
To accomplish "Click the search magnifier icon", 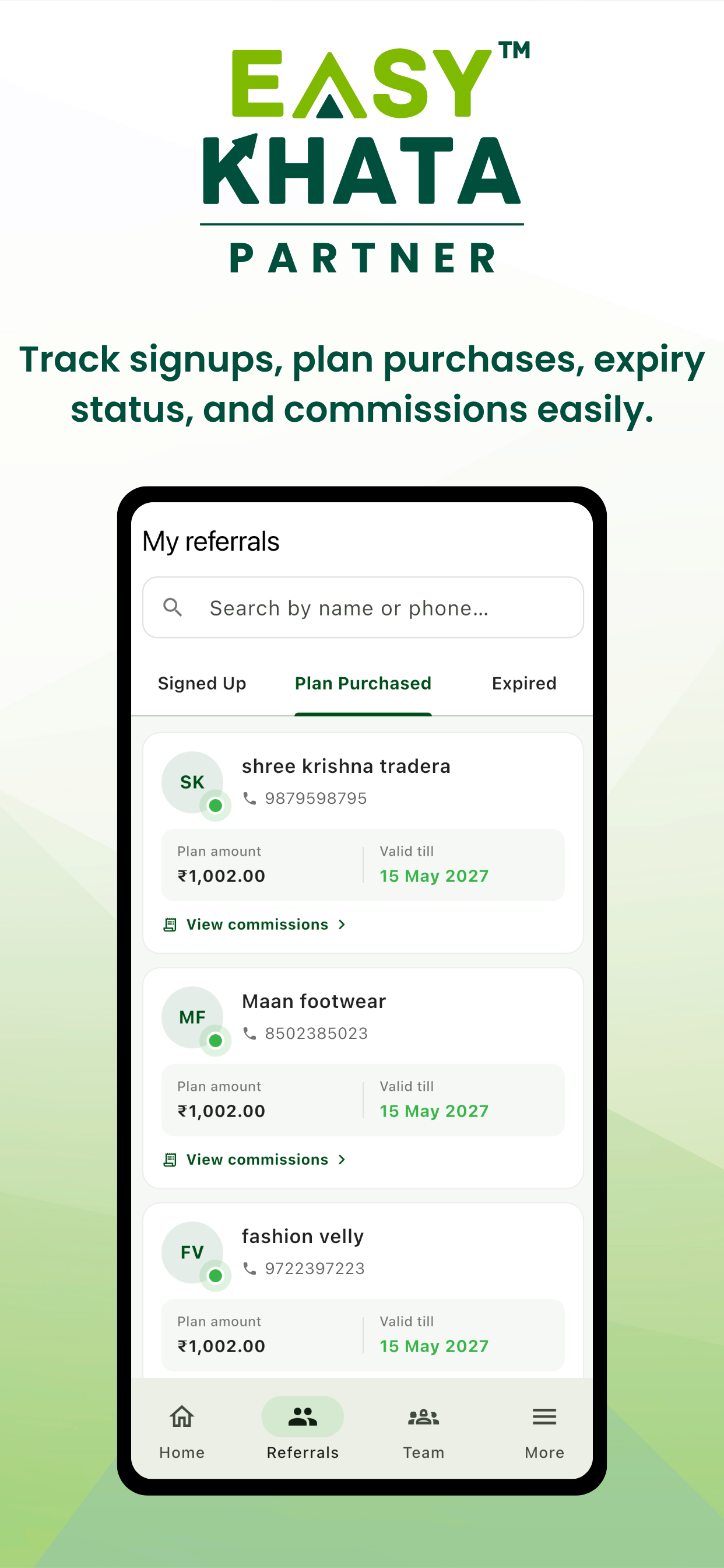I will [173, 607].
